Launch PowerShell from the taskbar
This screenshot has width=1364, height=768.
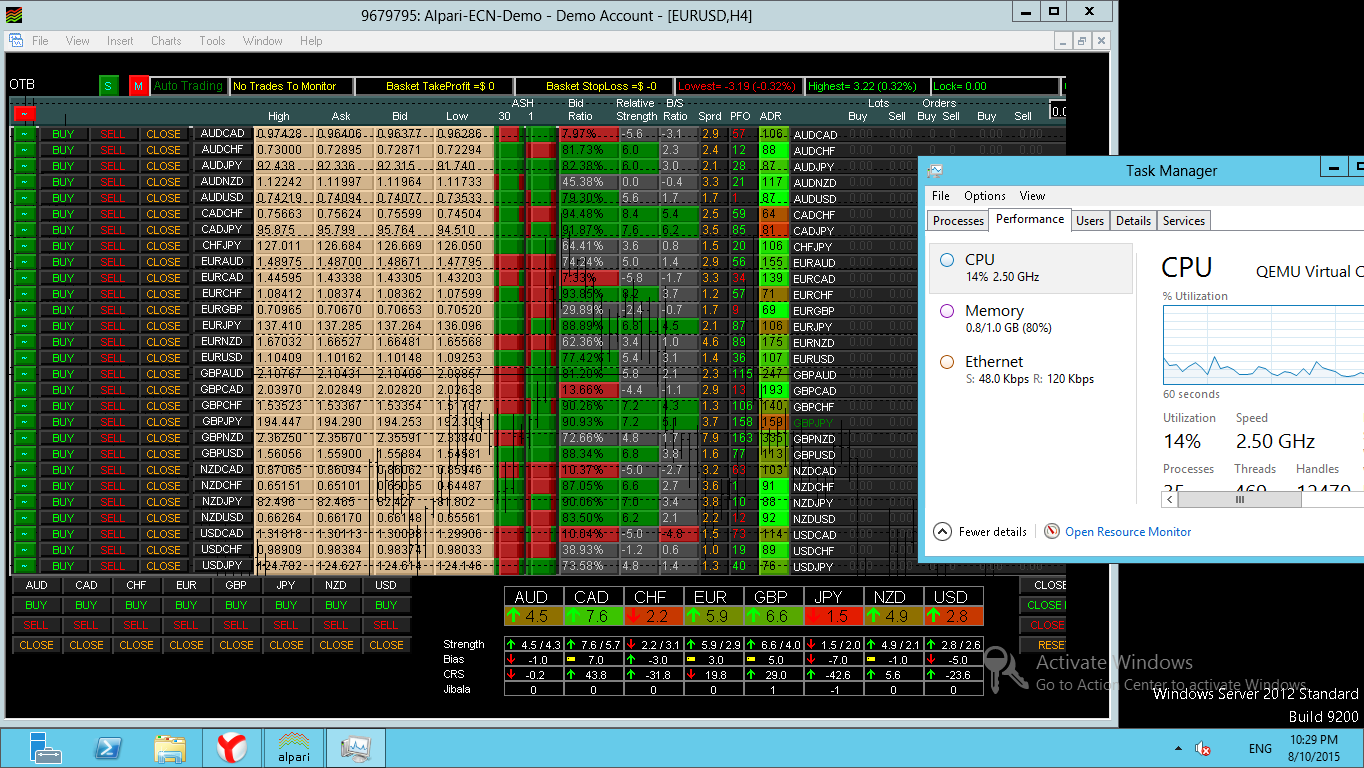click(x=108, y=748)
